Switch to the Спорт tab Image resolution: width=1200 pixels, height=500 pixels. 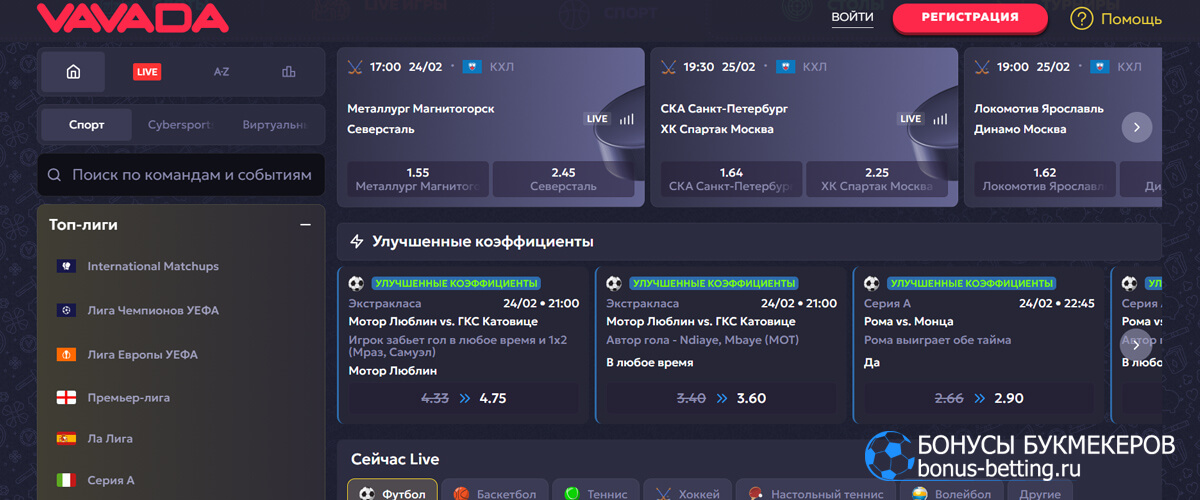[87, 125]
